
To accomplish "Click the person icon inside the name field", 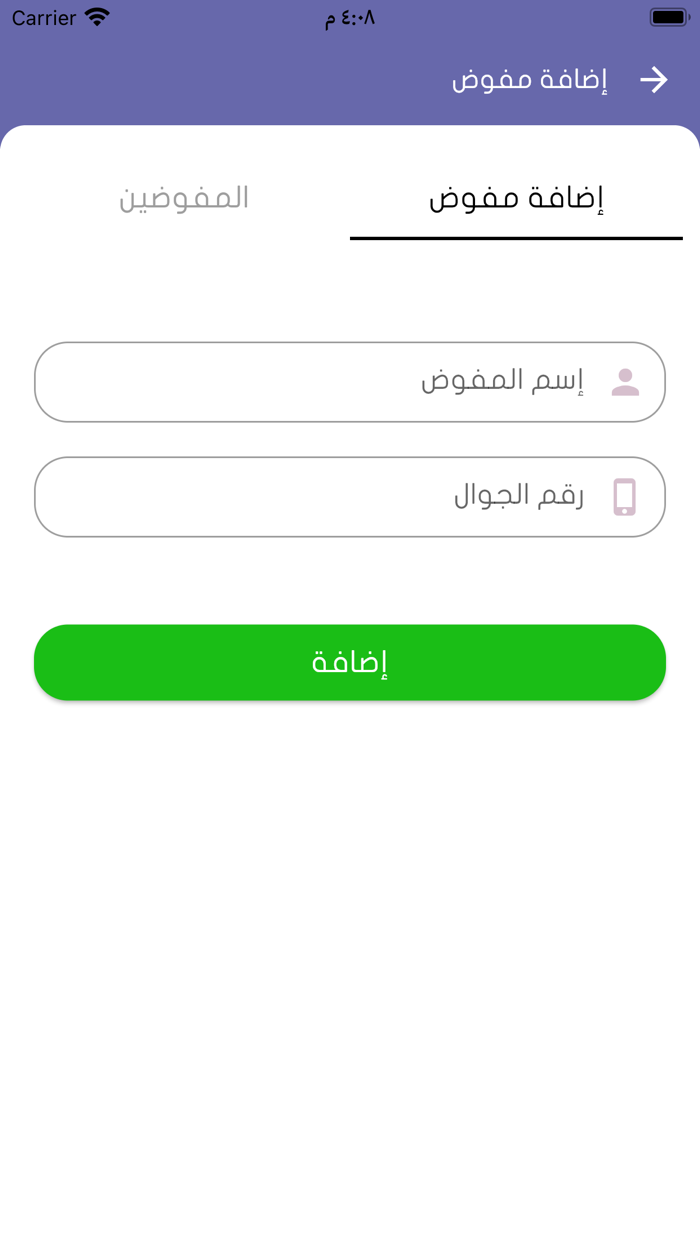I will 626,381.
